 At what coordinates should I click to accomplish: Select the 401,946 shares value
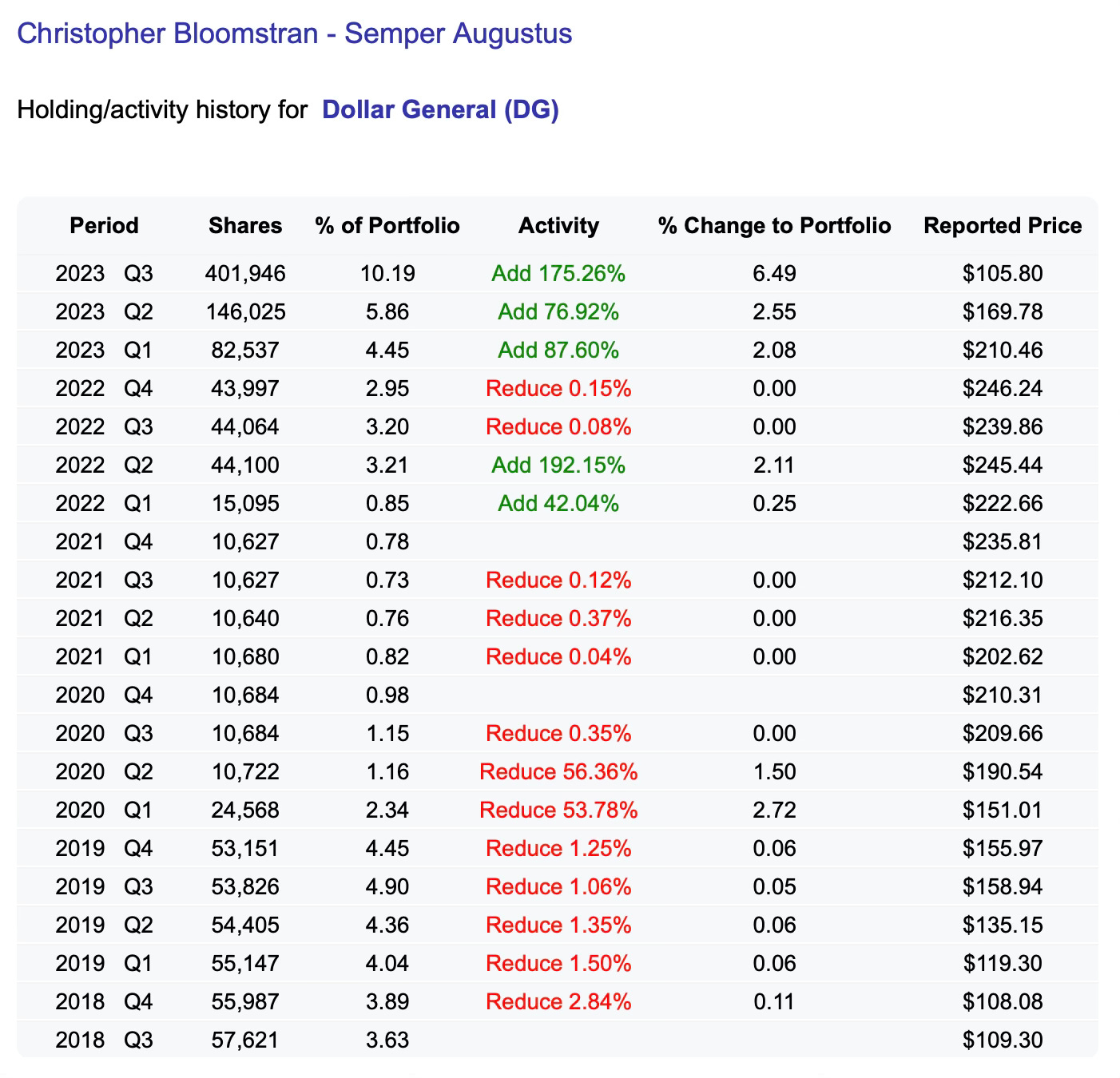(245, 274)
